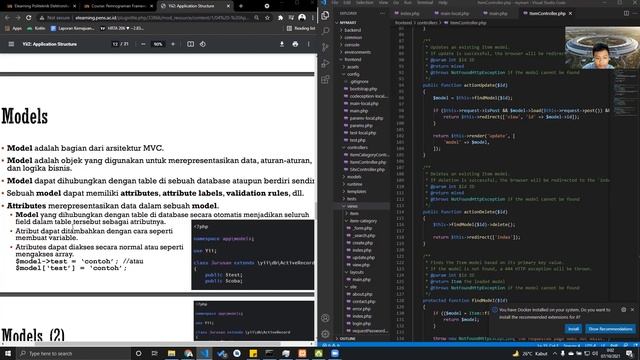Switch to Course Pemrograman Framework Chrome tab

tap(118, 6)
